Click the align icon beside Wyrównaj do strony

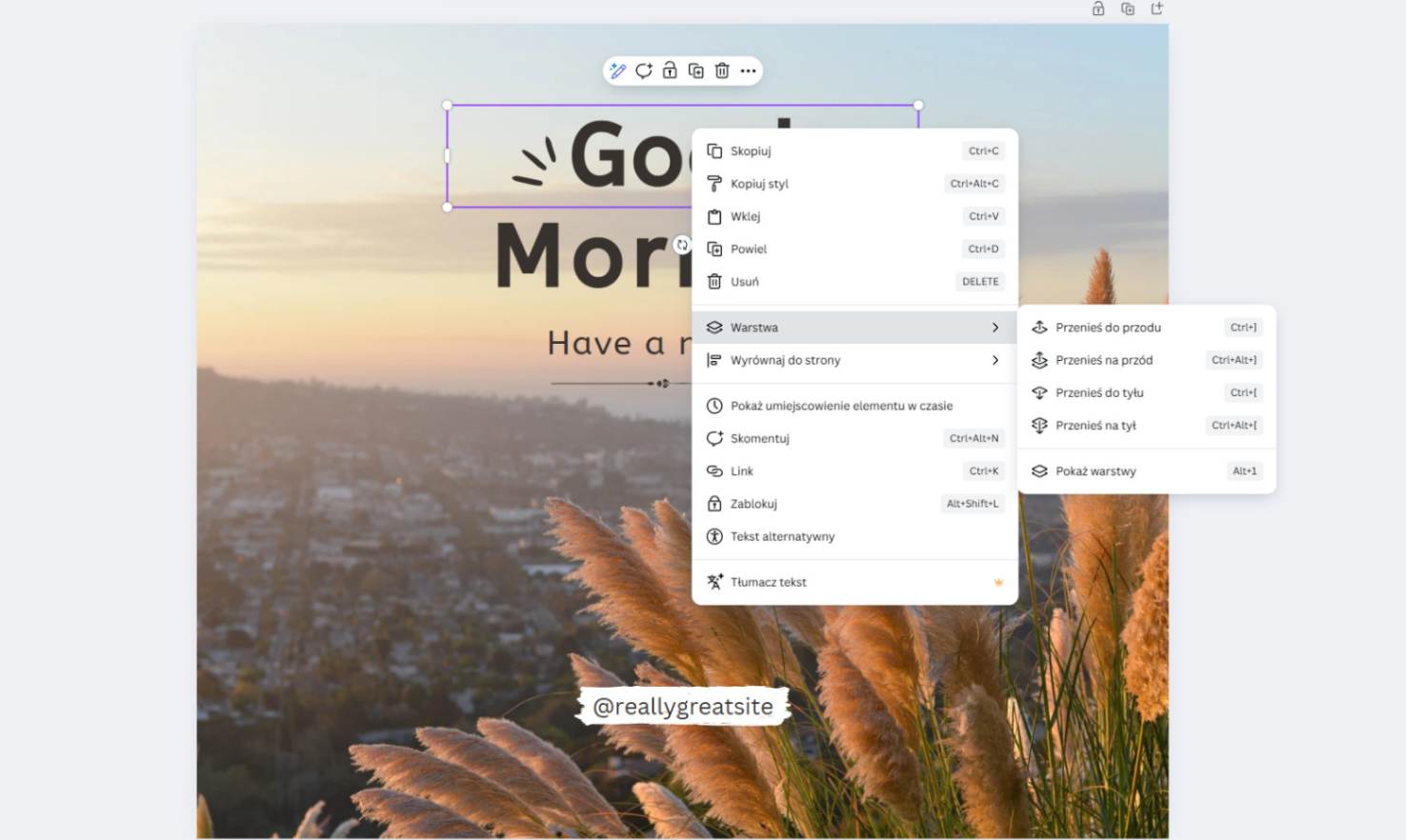(x=714, y=360)
